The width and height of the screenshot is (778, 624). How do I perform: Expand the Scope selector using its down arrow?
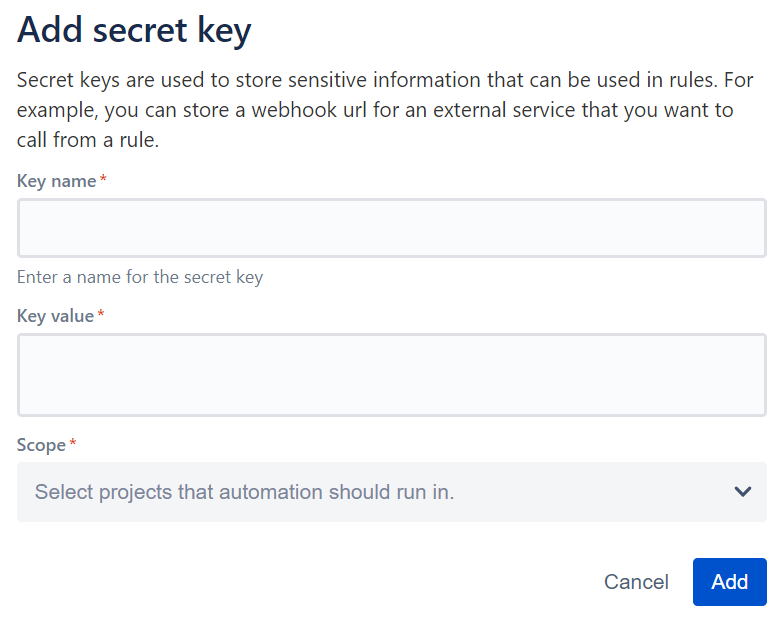tap(742, 492)
